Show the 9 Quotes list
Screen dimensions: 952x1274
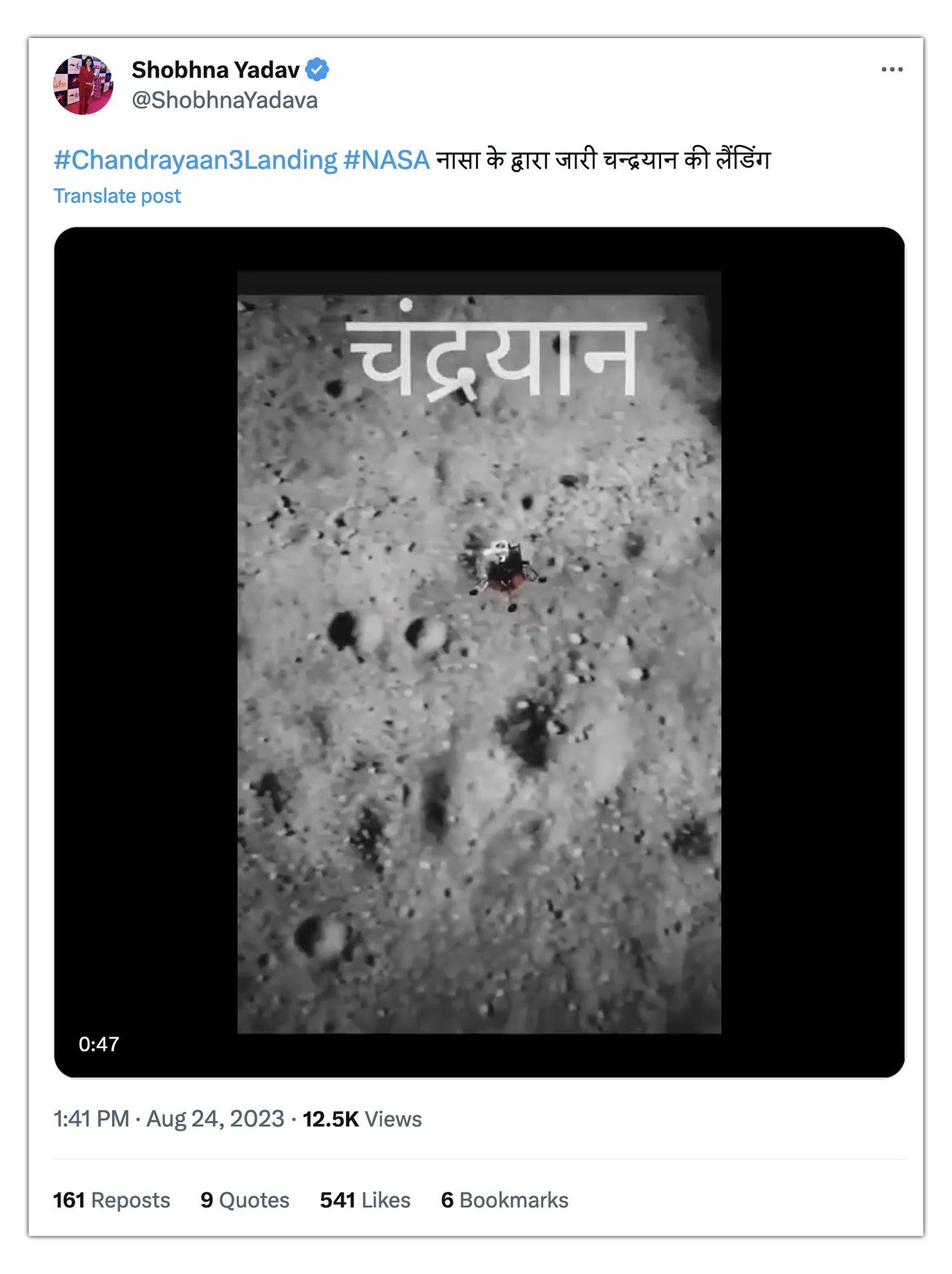click(245, 1200)
